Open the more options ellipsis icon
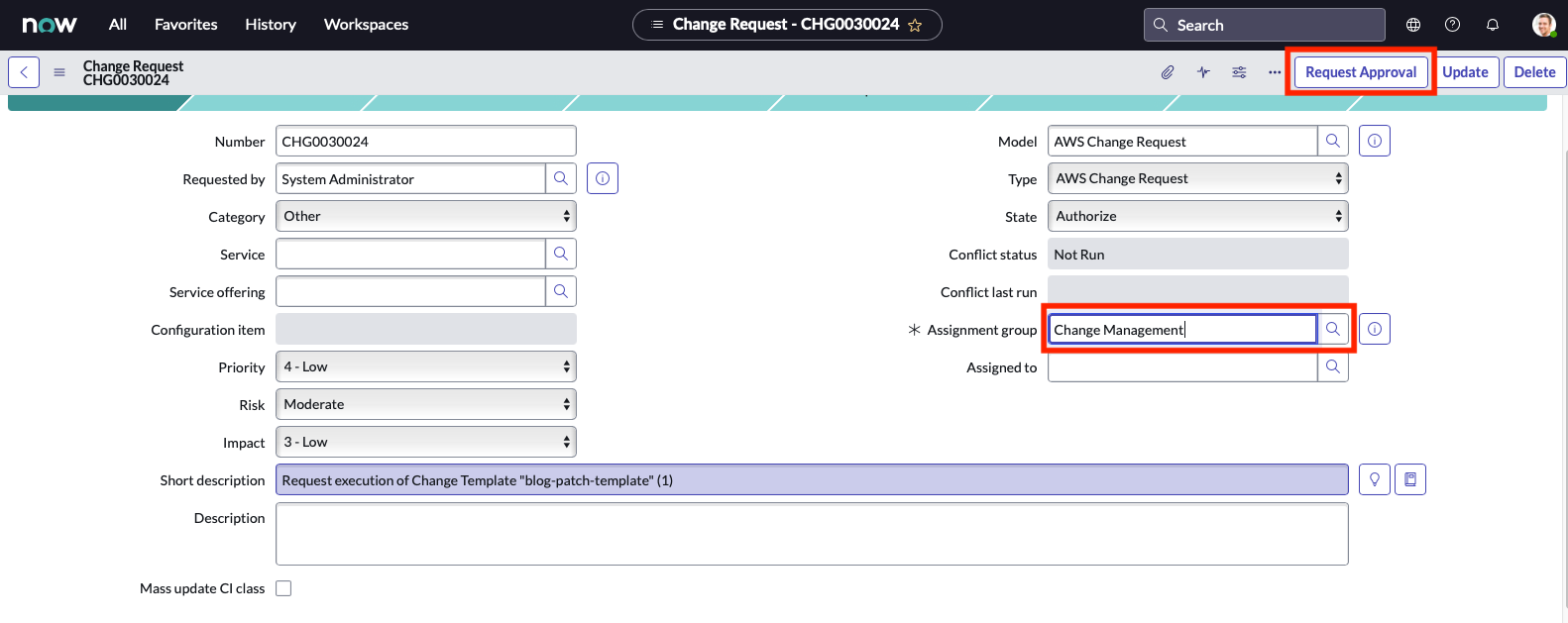 click(1275, 72)
